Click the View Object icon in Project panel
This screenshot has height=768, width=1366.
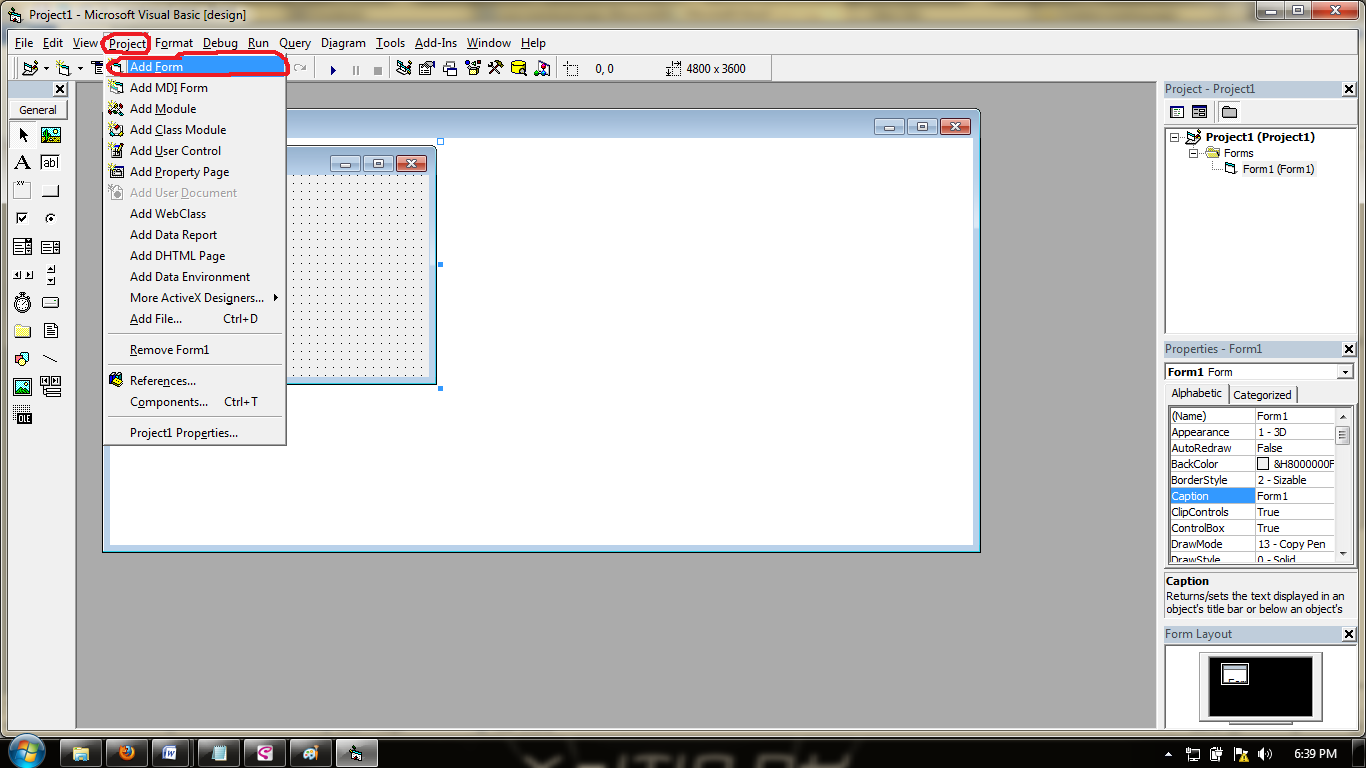click(1199, 112)
